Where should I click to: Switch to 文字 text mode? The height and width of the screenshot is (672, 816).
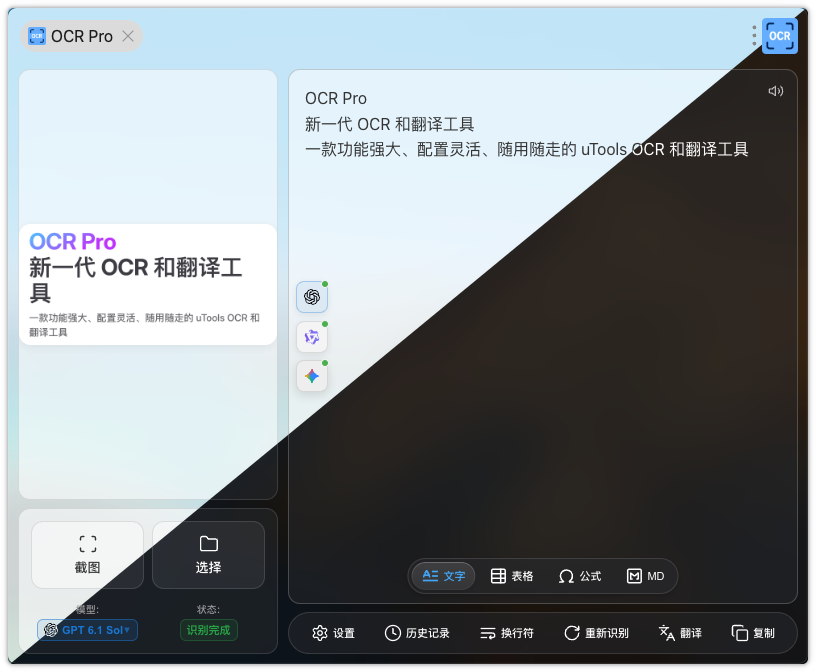click(443, 576)
